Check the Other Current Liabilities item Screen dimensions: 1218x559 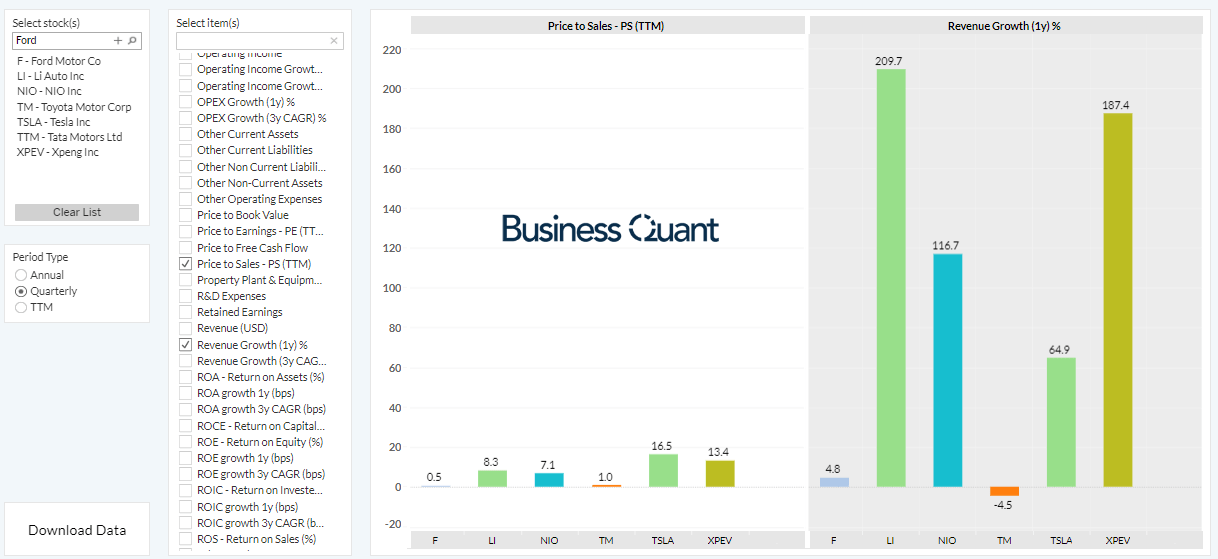click(x=185, y=150)
